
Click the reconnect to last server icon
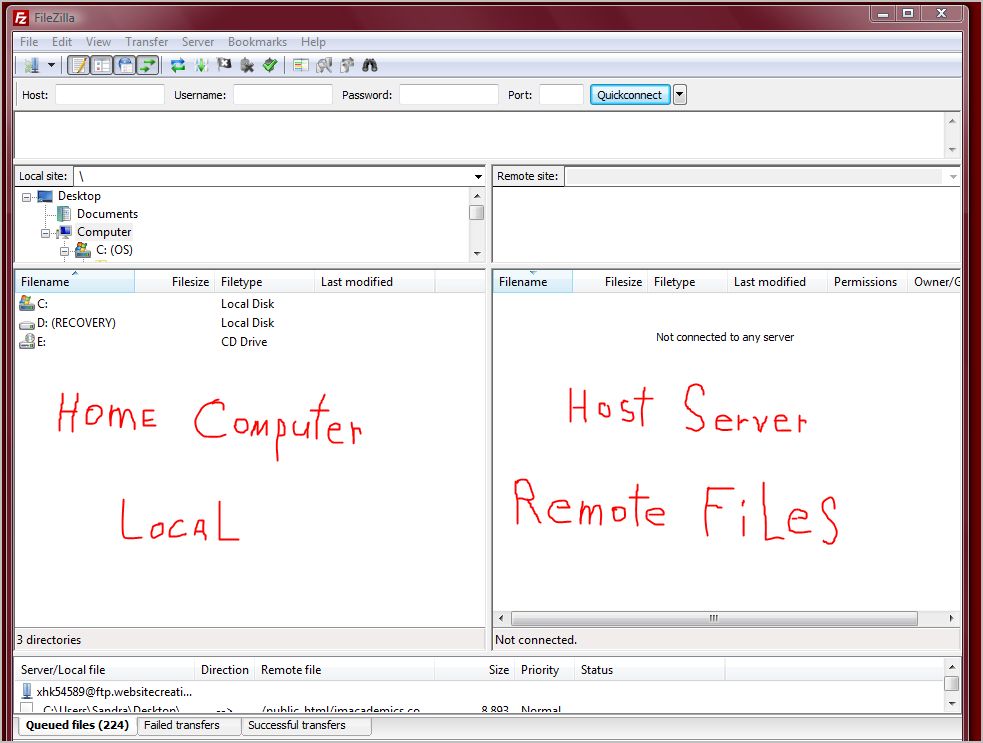tap(270, 66)
